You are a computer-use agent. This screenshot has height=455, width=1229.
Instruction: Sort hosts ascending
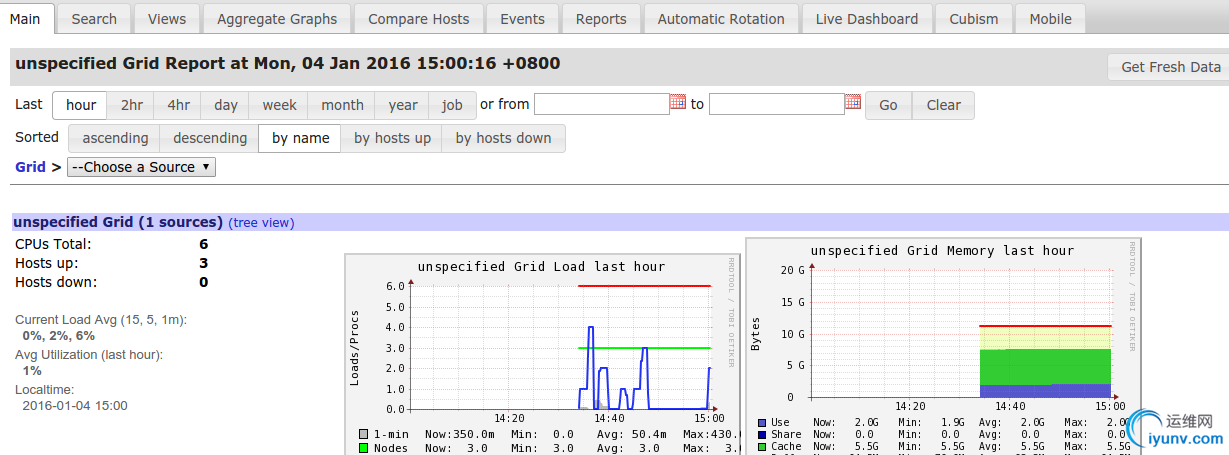[x=115, y=138]
